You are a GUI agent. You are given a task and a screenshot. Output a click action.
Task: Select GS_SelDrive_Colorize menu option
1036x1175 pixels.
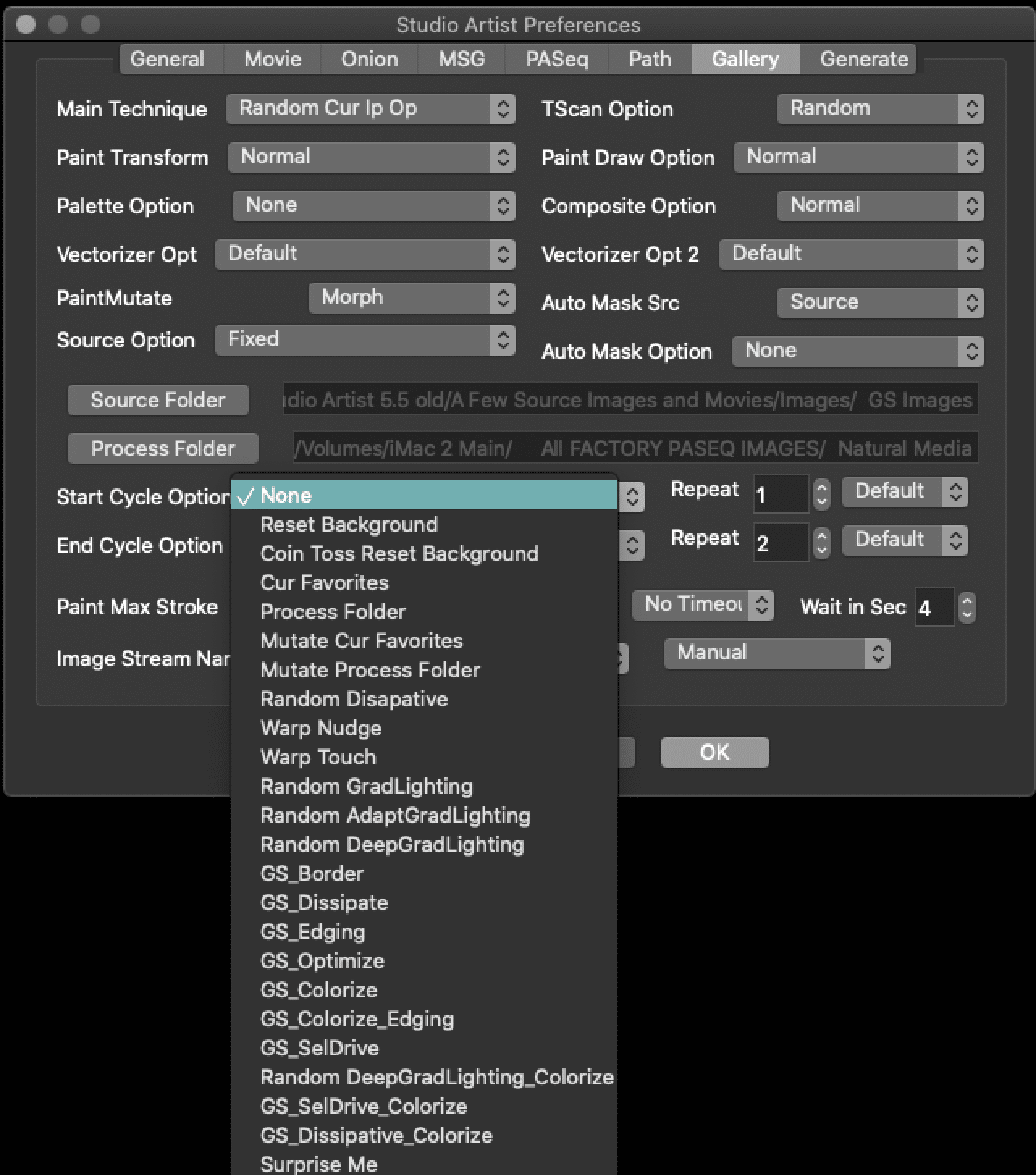pos(424,1106)
